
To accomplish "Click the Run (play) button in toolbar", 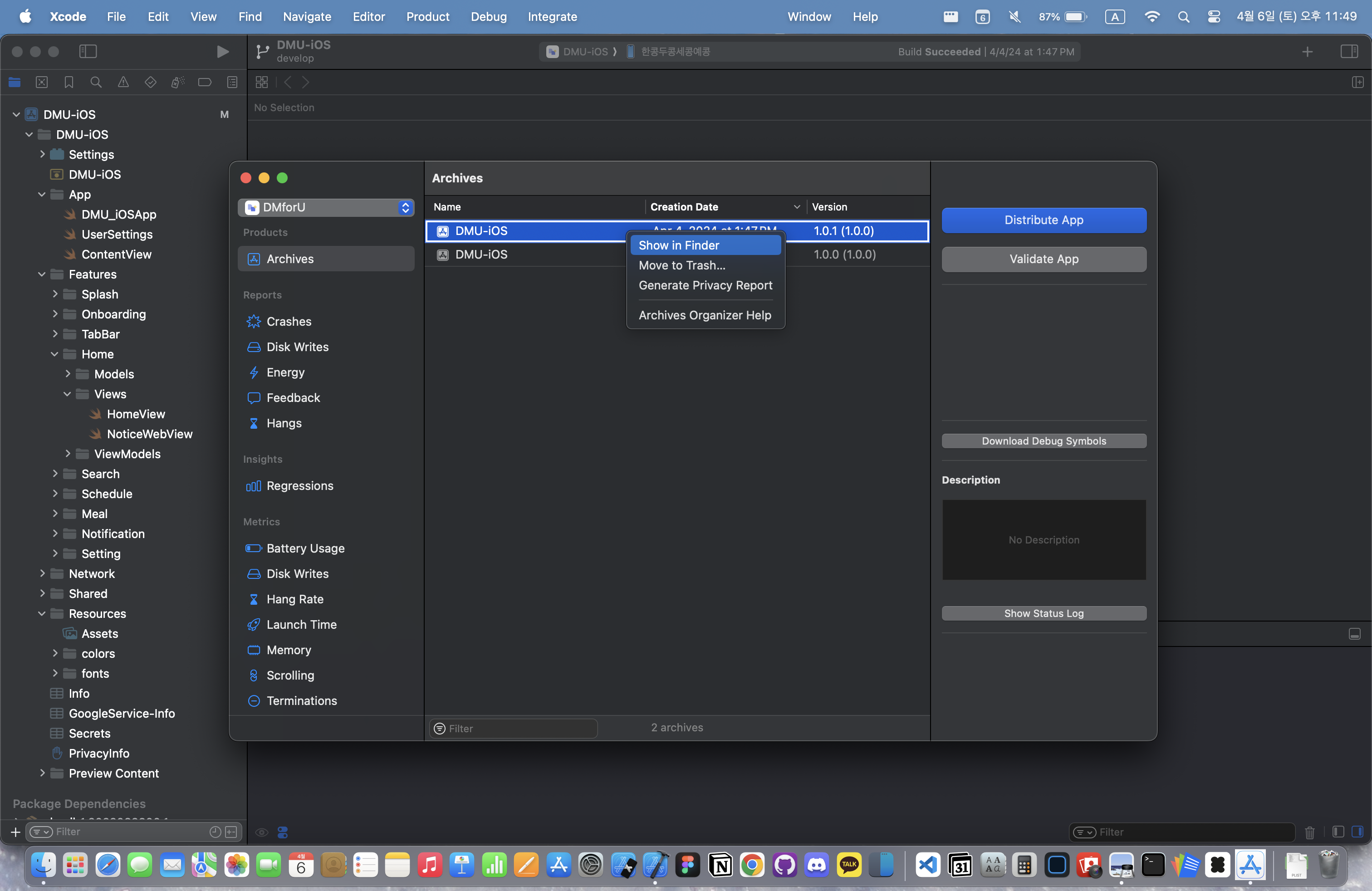I will click(x=222, y=52).
